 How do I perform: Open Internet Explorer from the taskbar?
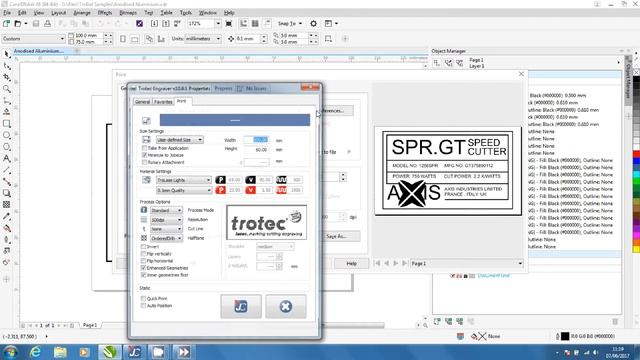click(x=35, y=352)
